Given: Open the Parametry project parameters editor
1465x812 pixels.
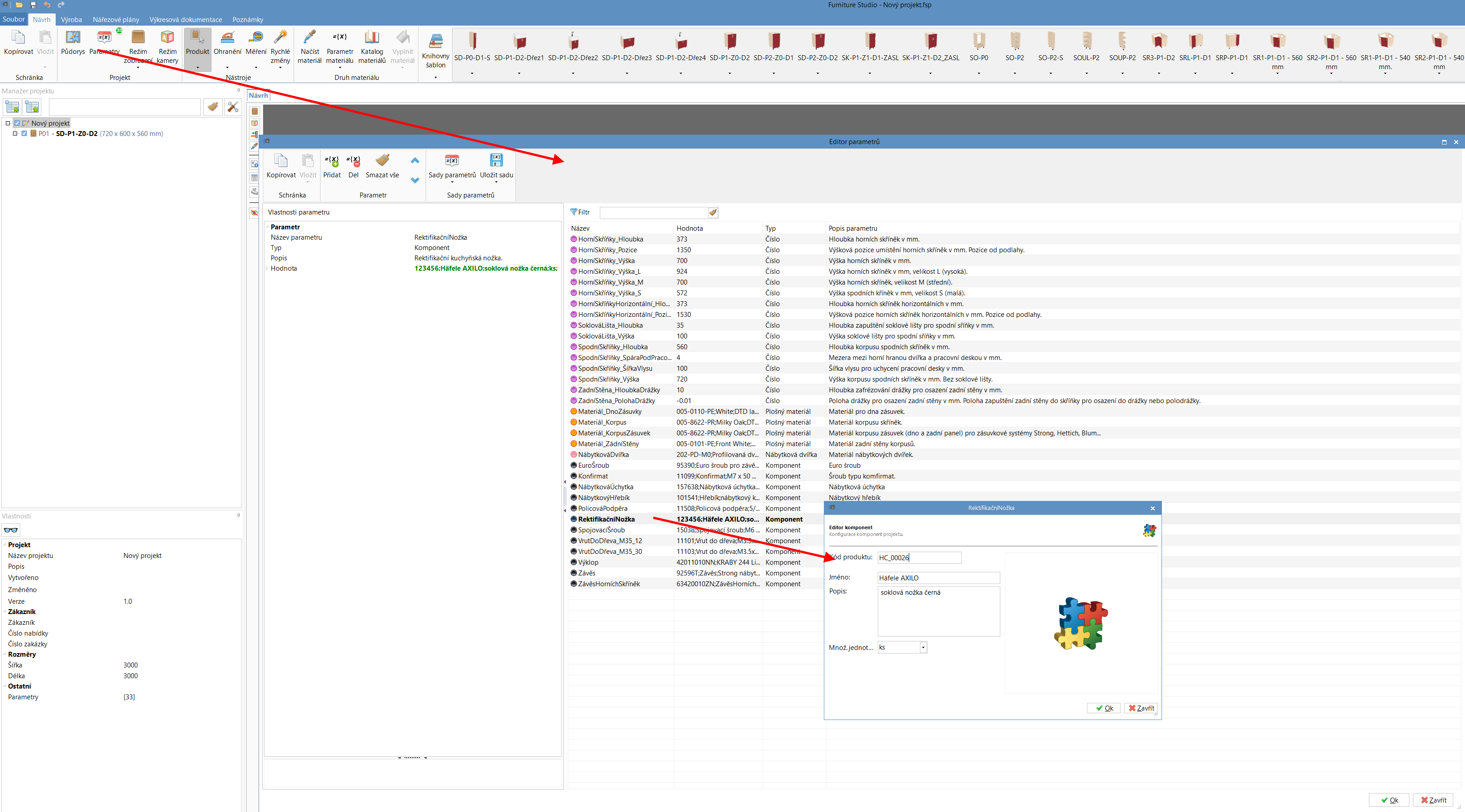Looking at the screenshot, I should (105, 43).
